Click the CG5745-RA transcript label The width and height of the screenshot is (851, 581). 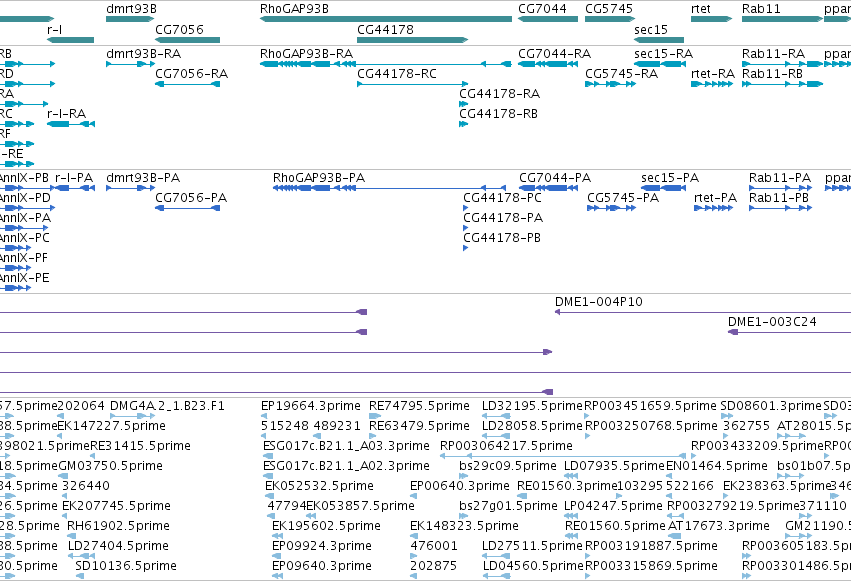tap(621, 74)
